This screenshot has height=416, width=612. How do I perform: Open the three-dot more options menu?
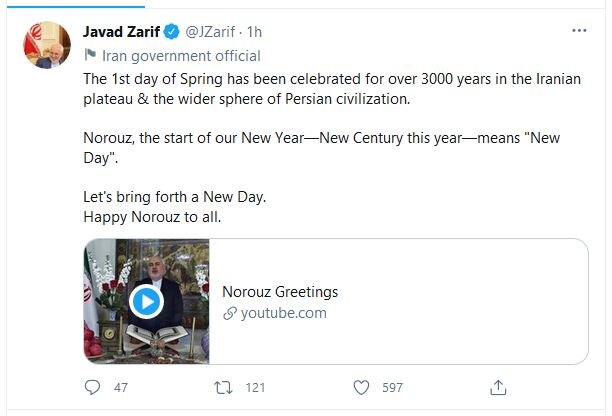[579, 30]
